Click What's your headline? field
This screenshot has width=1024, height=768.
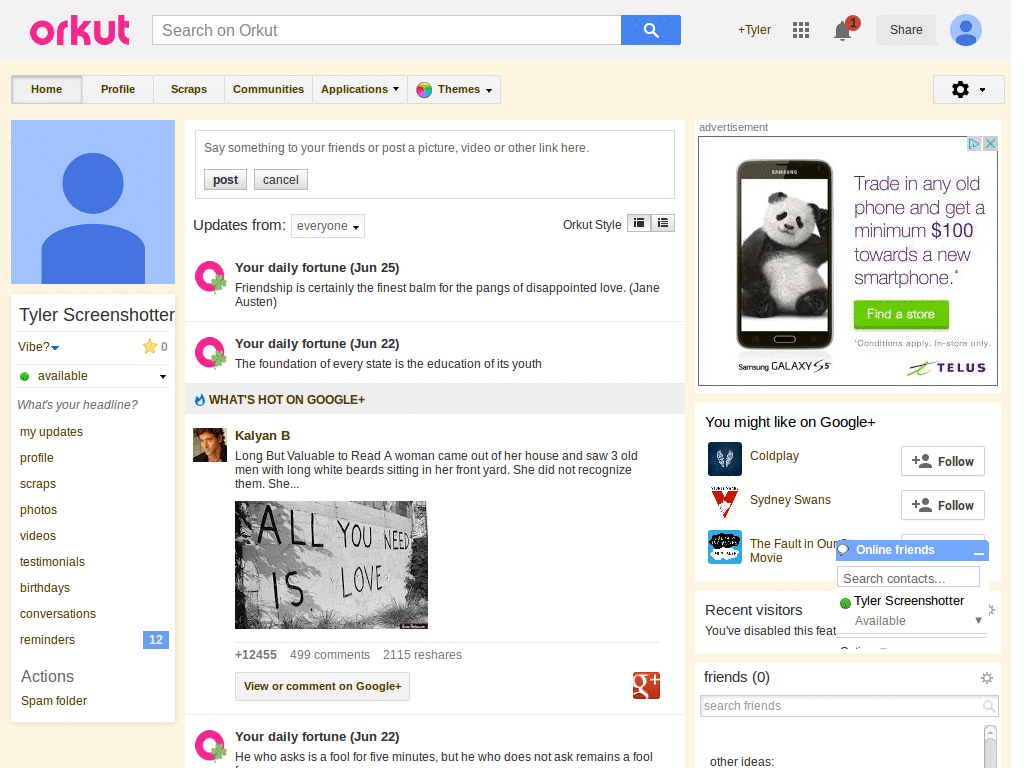coord(78,405)
